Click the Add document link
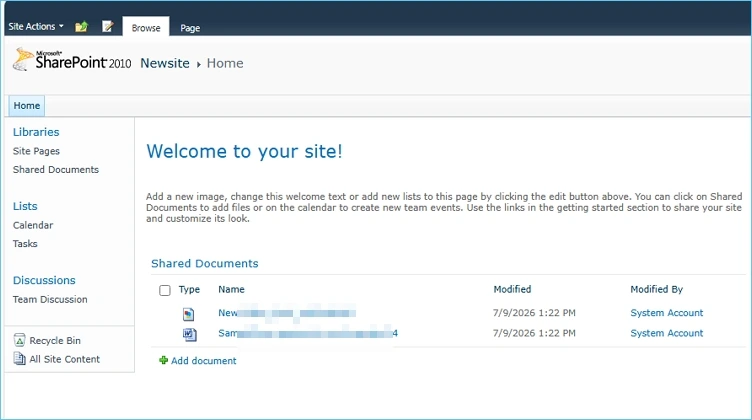 [203, 361]
